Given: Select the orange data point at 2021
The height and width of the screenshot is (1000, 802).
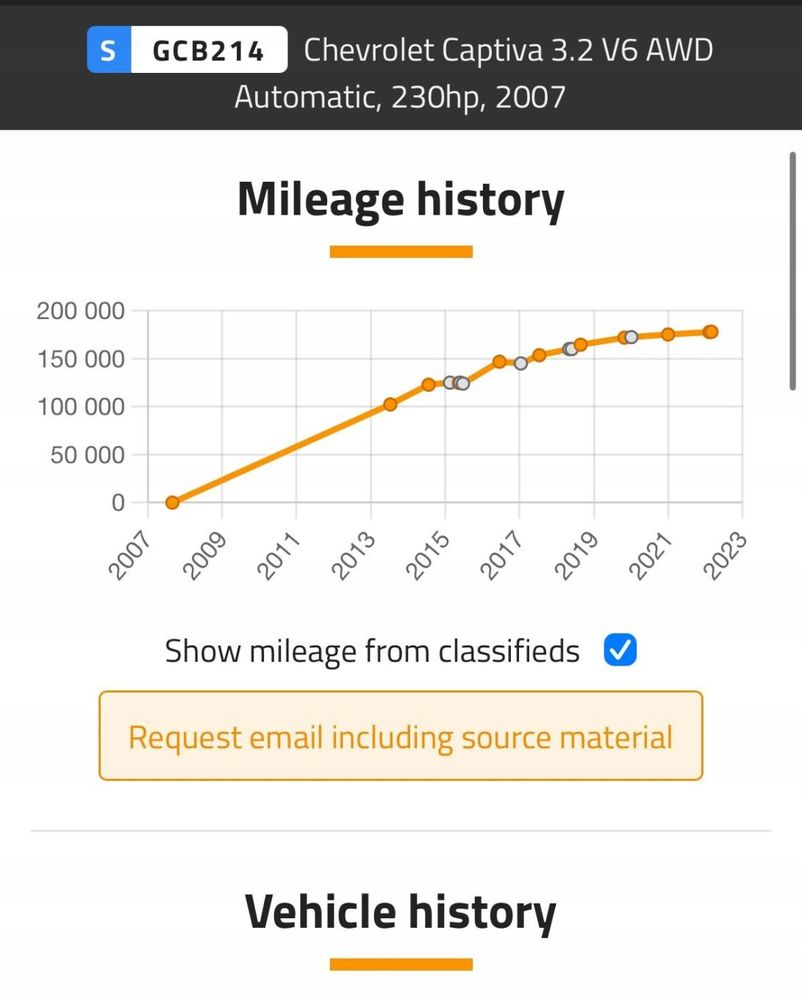Looking at the screenshot, I should pos(668,334).
